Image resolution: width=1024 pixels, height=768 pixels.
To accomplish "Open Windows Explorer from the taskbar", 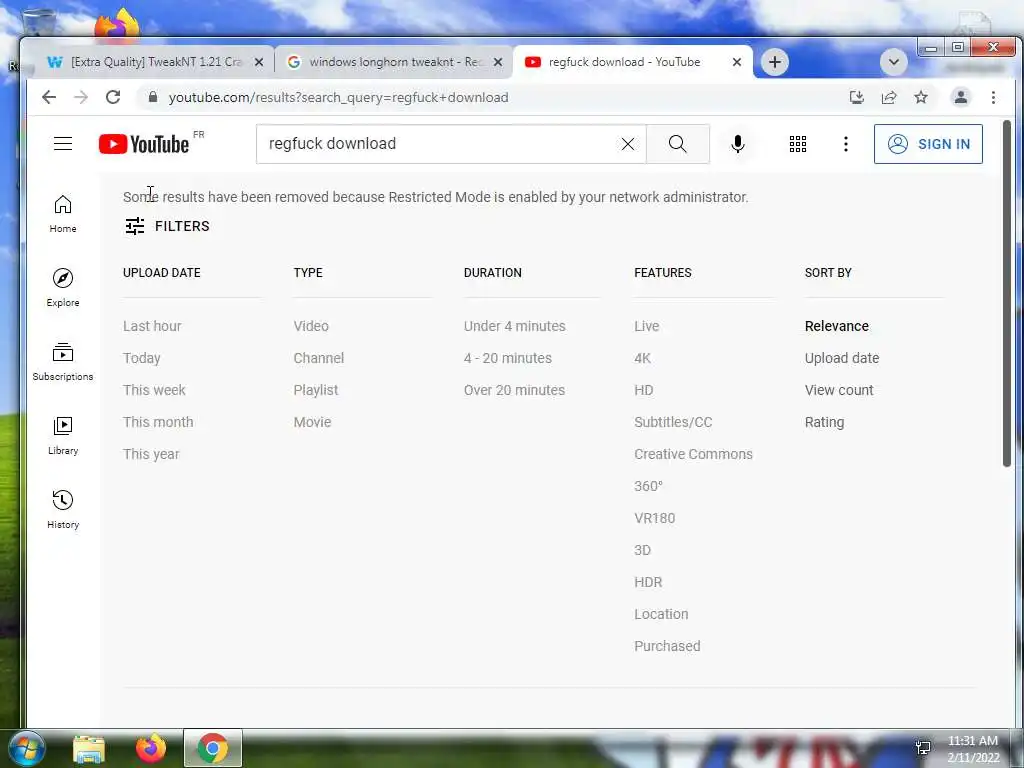I will tap(89, 748).
